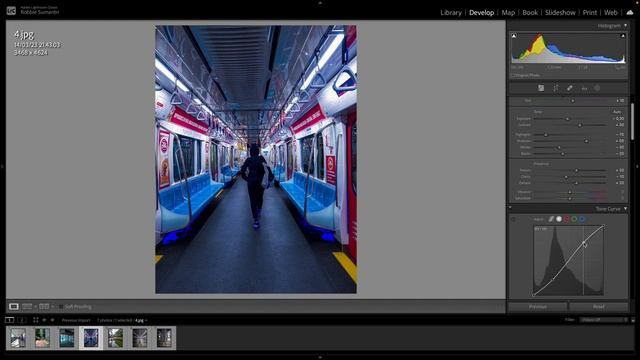640x360 pixels.
Task: Click the Lightroom Classic logo identity plate
Action: pos(11,11)
